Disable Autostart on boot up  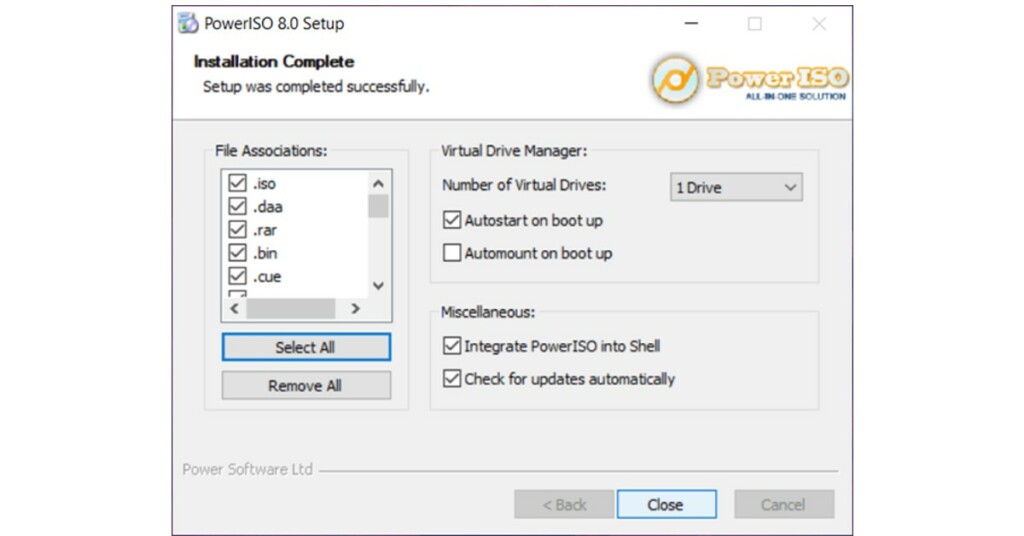point(452,220)
